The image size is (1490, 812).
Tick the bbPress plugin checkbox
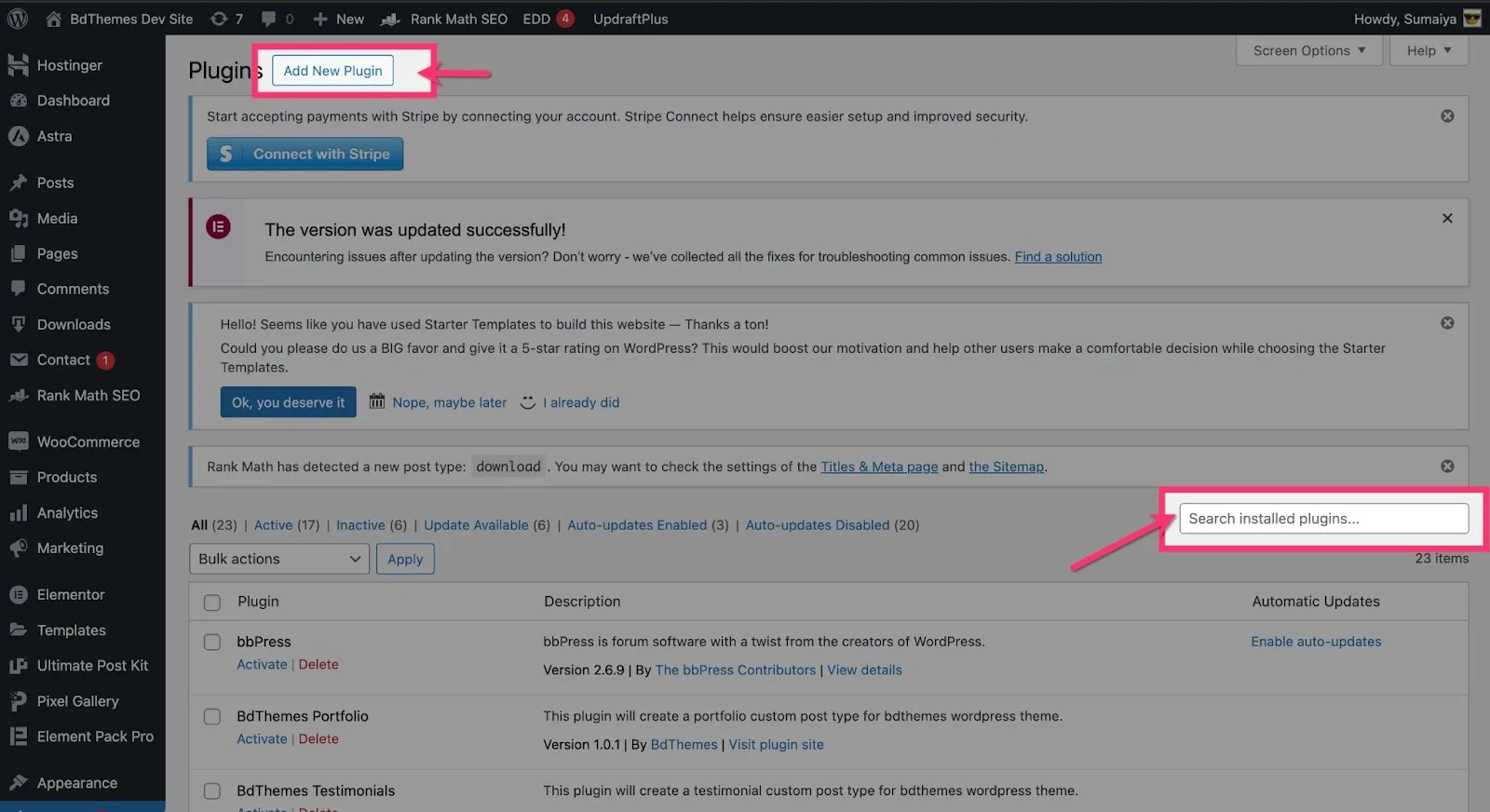point(212,643)
